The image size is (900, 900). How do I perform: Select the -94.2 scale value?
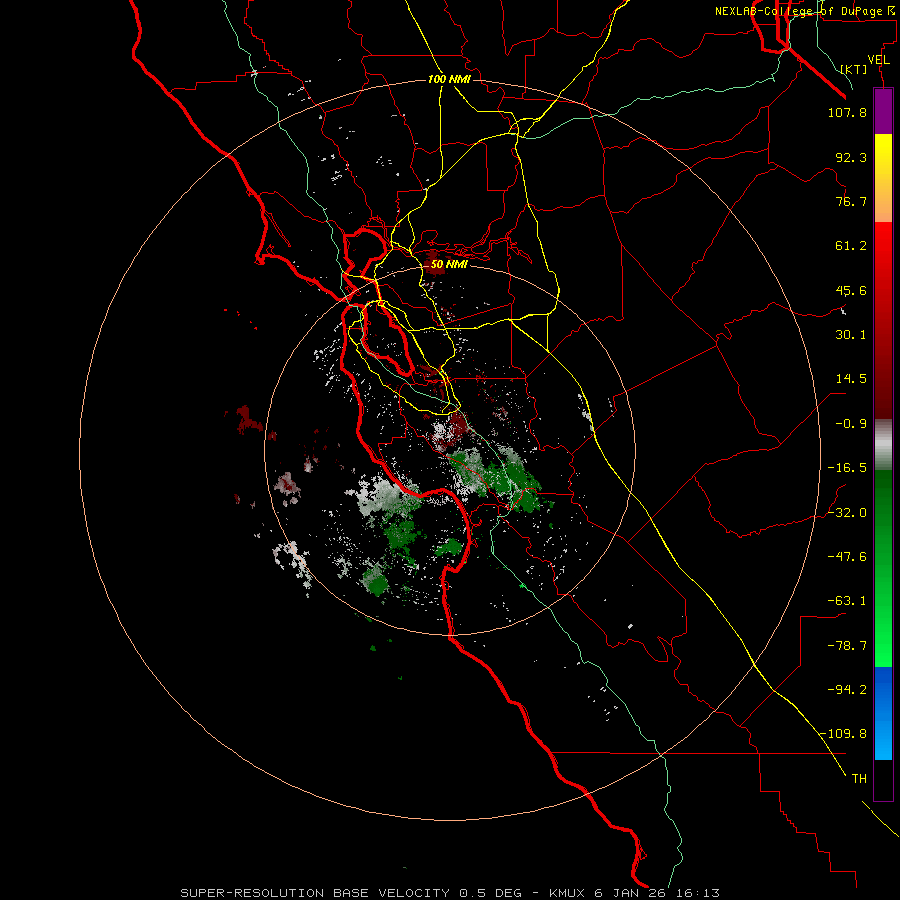[x=847, y=690]
